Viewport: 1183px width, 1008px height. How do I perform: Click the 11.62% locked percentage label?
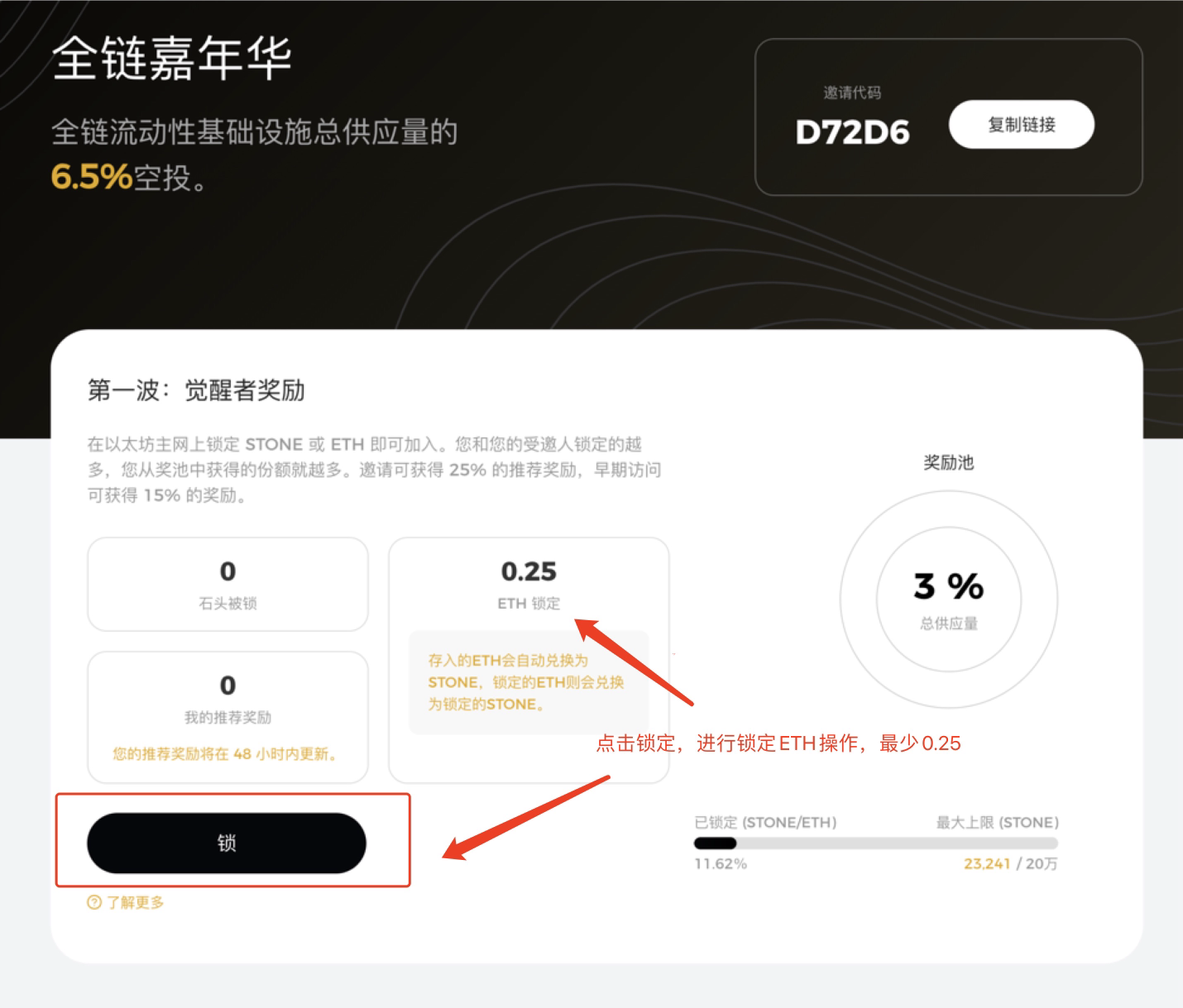pos(721,863)
